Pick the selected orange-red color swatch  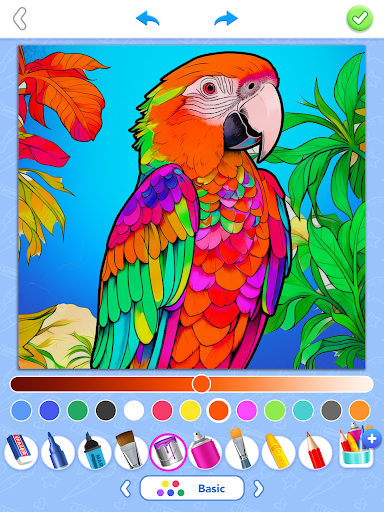point(219,410)
